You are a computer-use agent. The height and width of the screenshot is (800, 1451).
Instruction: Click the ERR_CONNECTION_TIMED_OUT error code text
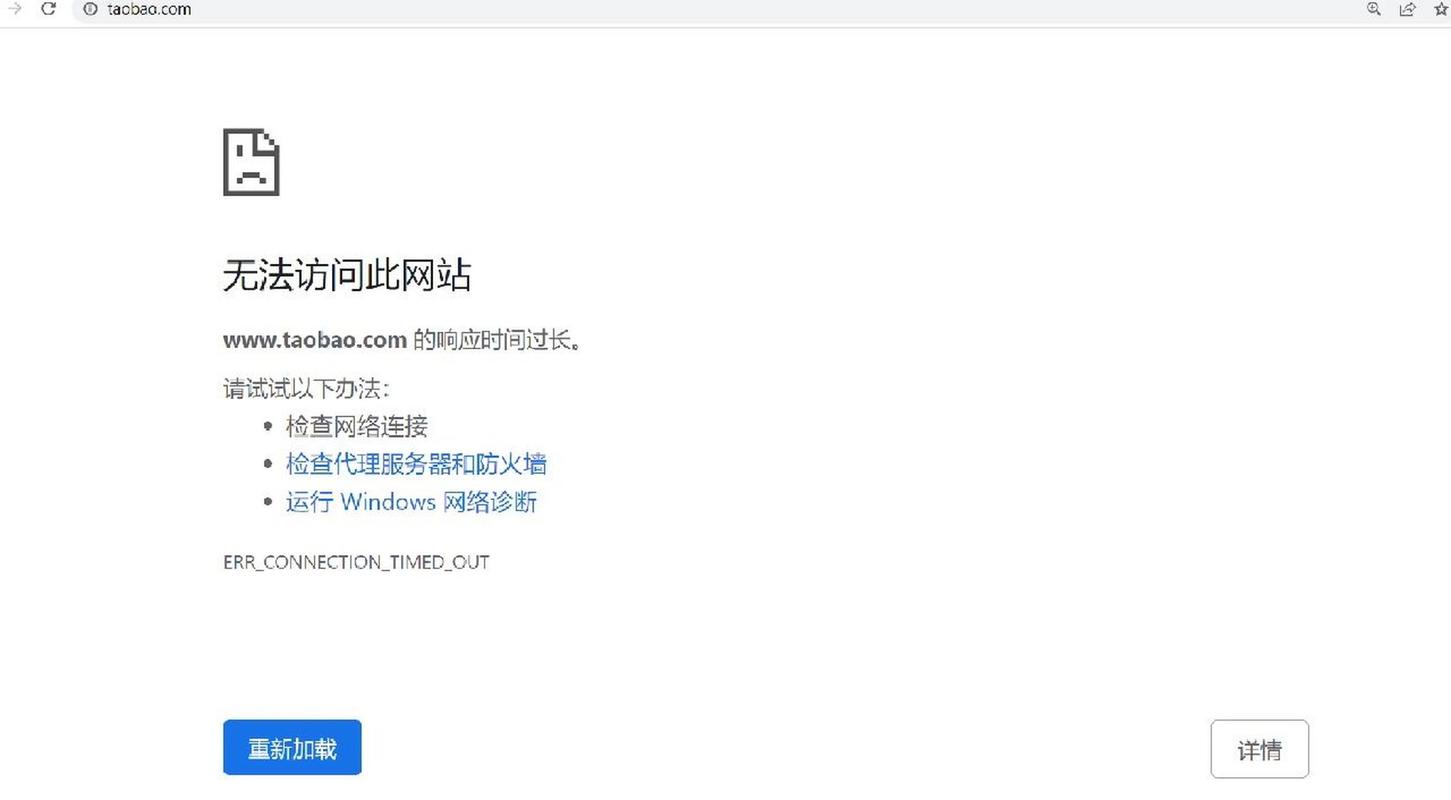pyautogui.click(x=356, y=562)
